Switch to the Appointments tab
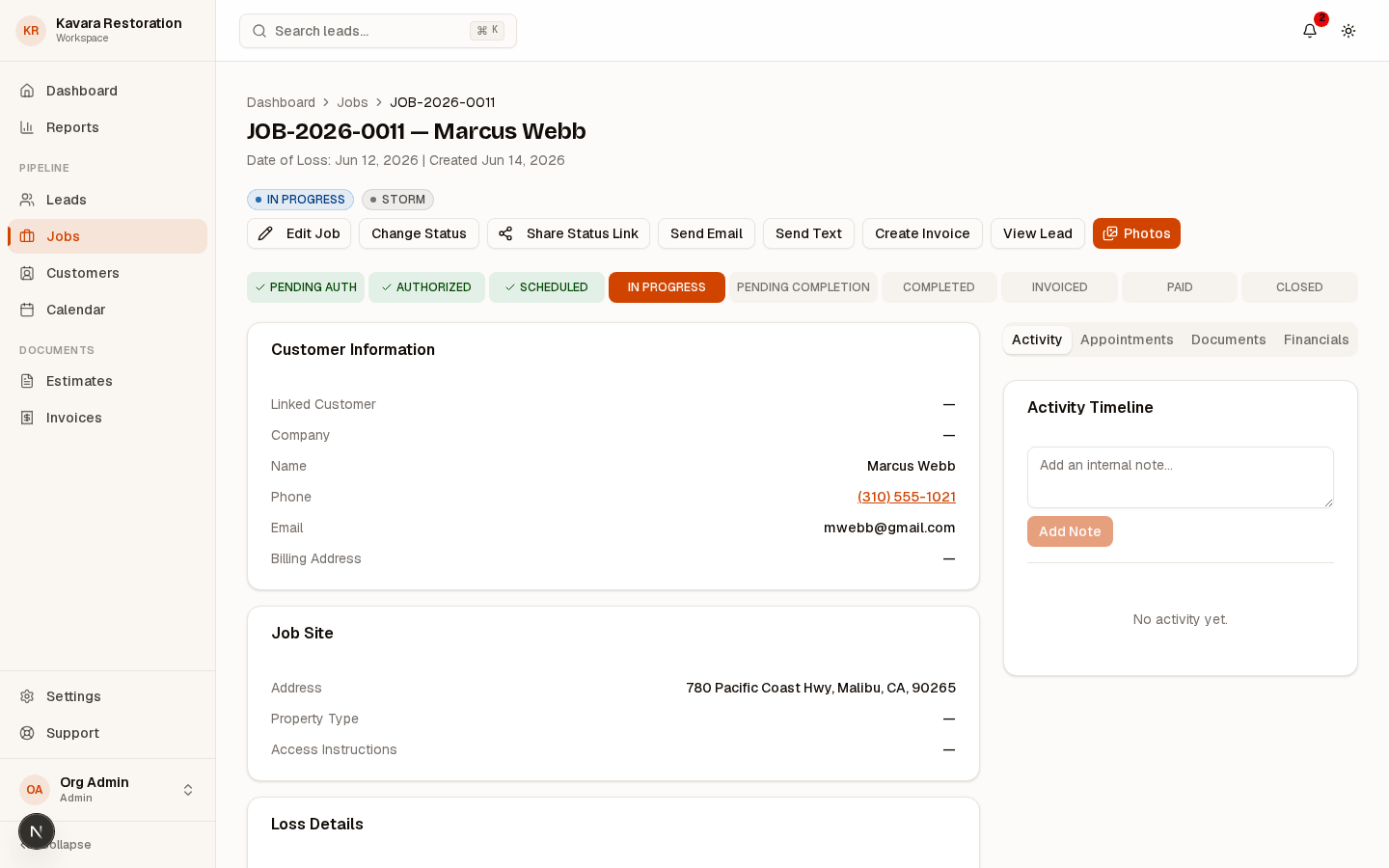1389x868 pixels. (x=1127, y=339)
